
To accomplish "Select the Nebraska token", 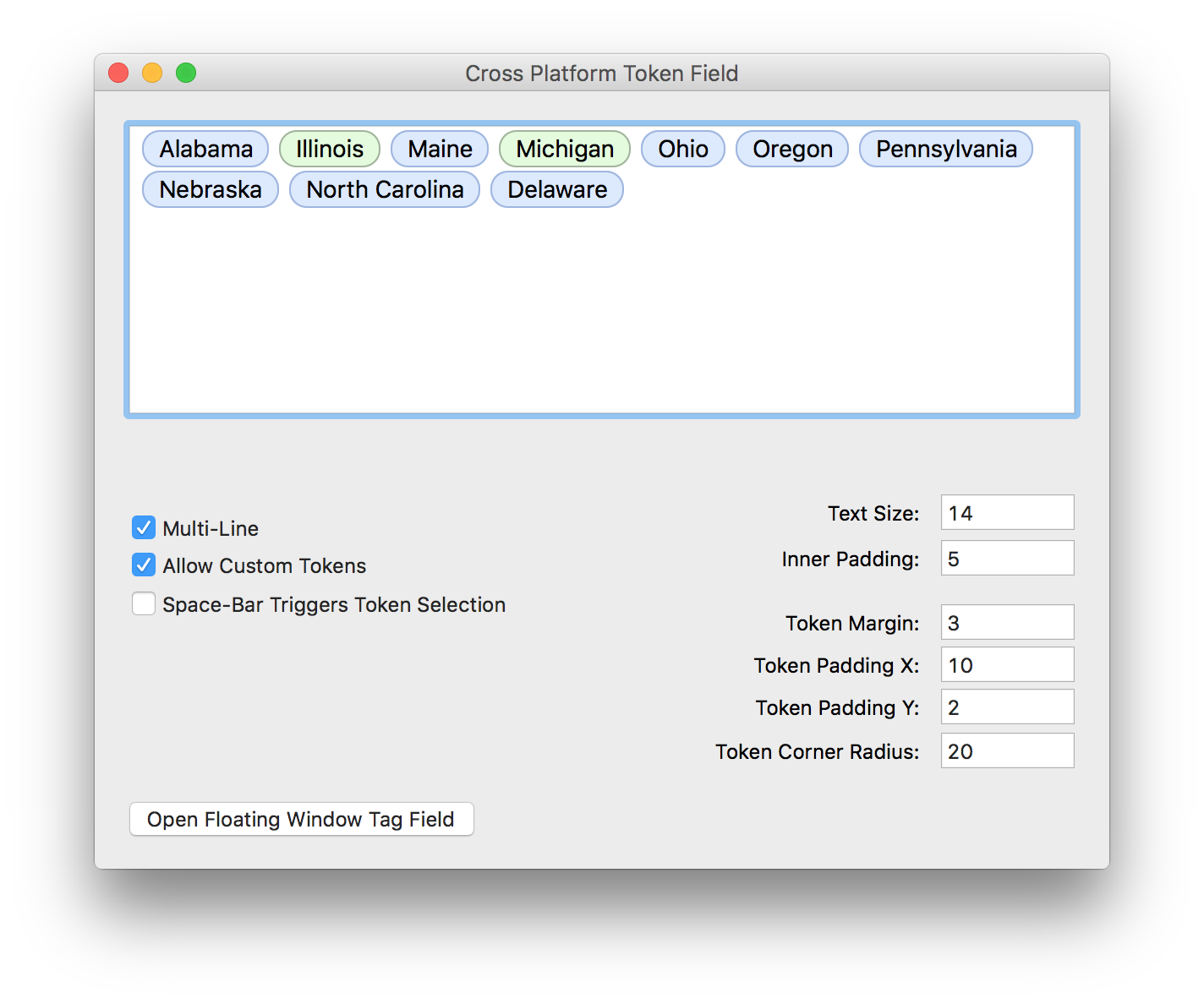I will click(x=211, y=189).
